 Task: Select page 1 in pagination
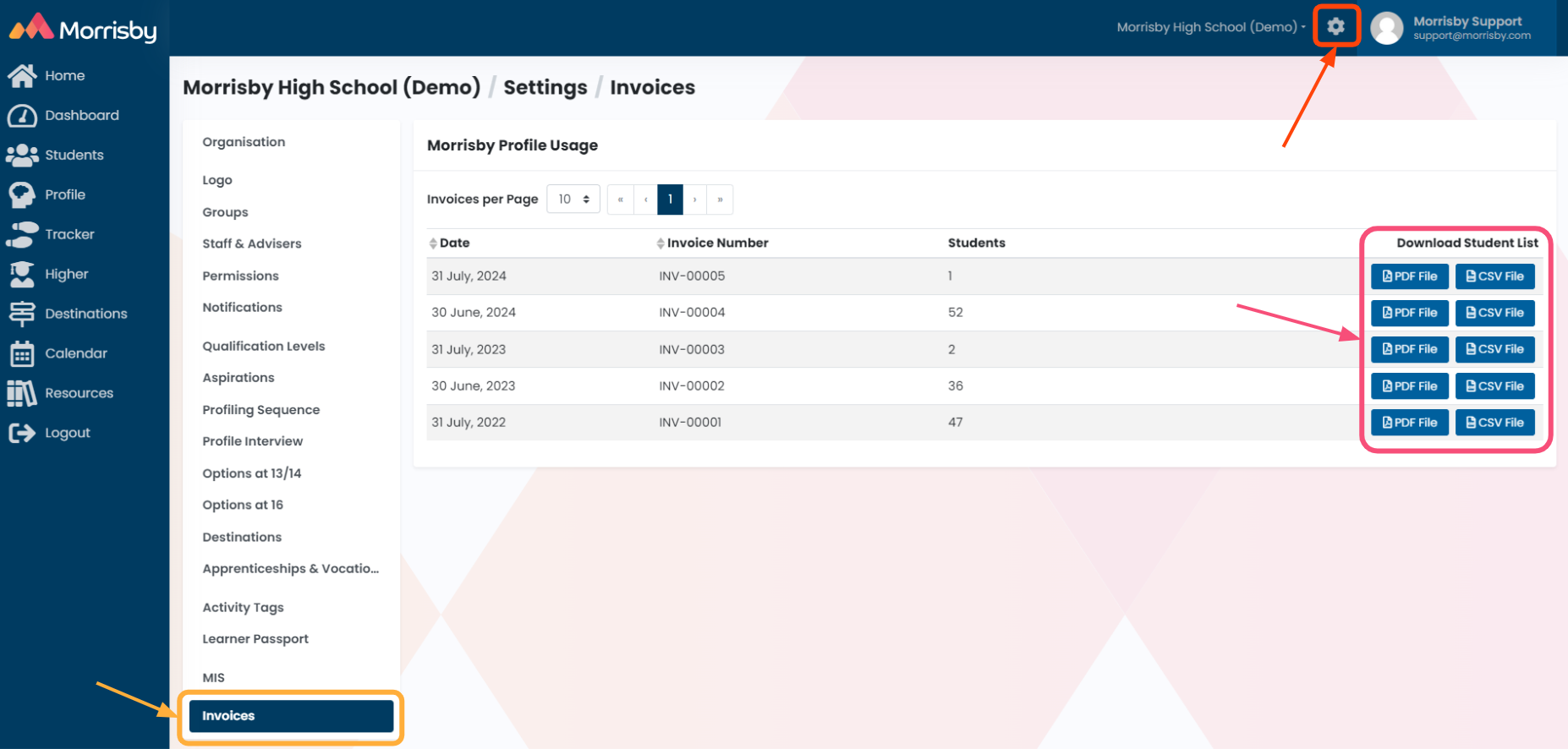click(671, 200)
